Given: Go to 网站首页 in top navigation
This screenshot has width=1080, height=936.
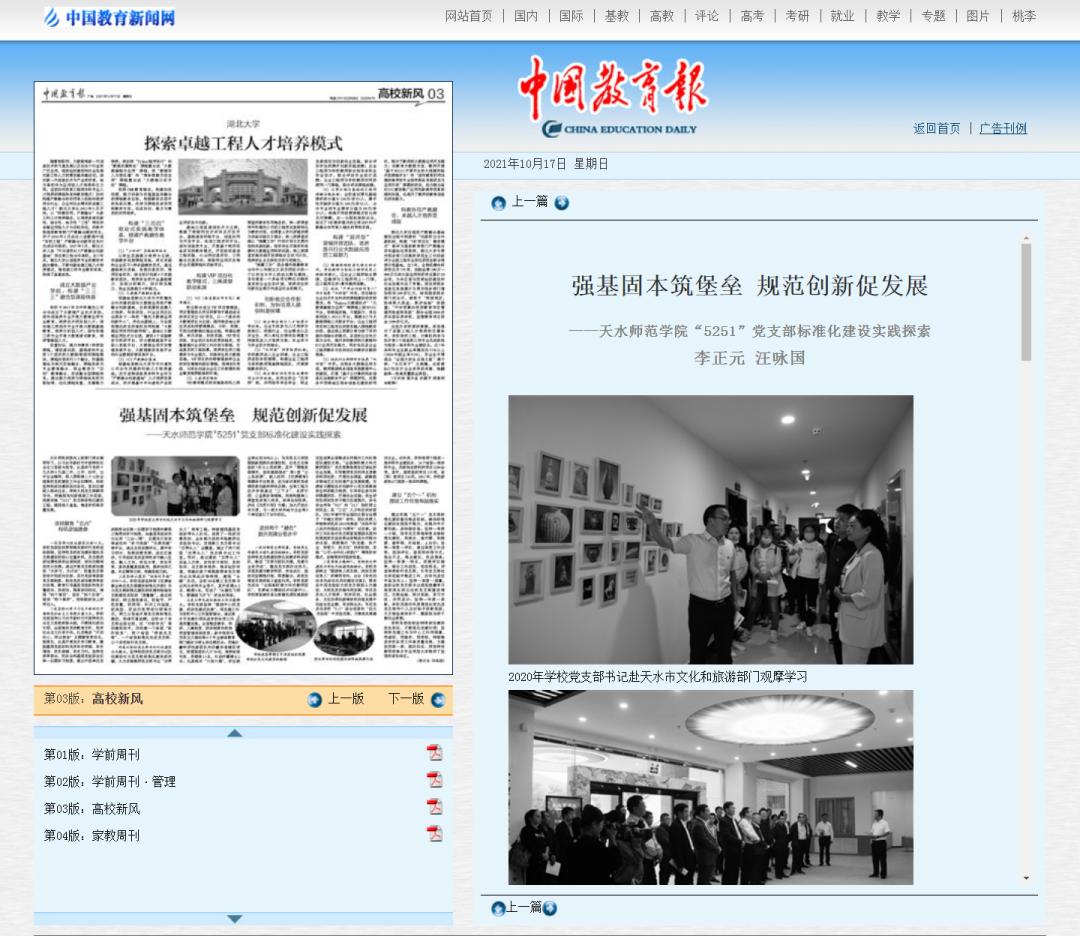Looking at the screenshot, I should tap(468, 16).
